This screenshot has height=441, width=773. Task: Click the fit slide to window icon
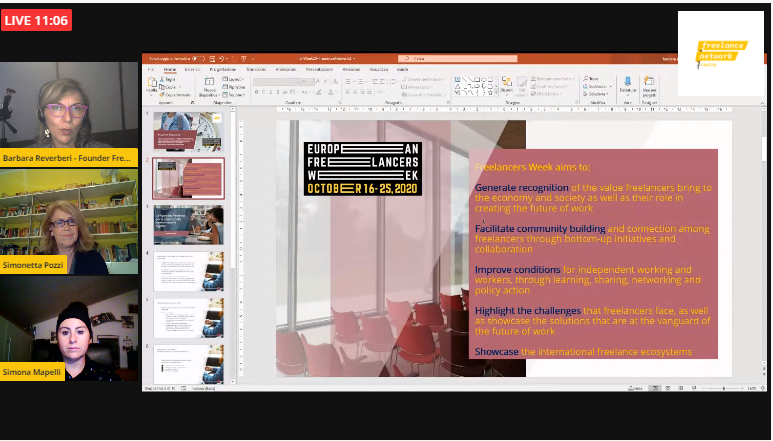[x=763, y=388]
